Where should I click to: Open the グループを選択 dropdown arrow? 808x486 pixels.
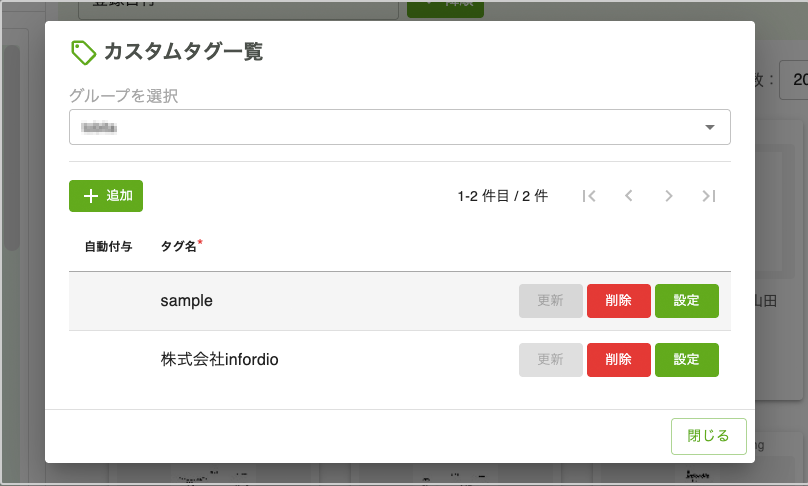coord(710,128)
